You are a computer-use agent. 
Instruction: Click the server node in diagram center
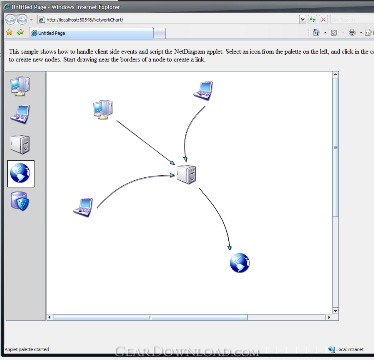point(186,174)
